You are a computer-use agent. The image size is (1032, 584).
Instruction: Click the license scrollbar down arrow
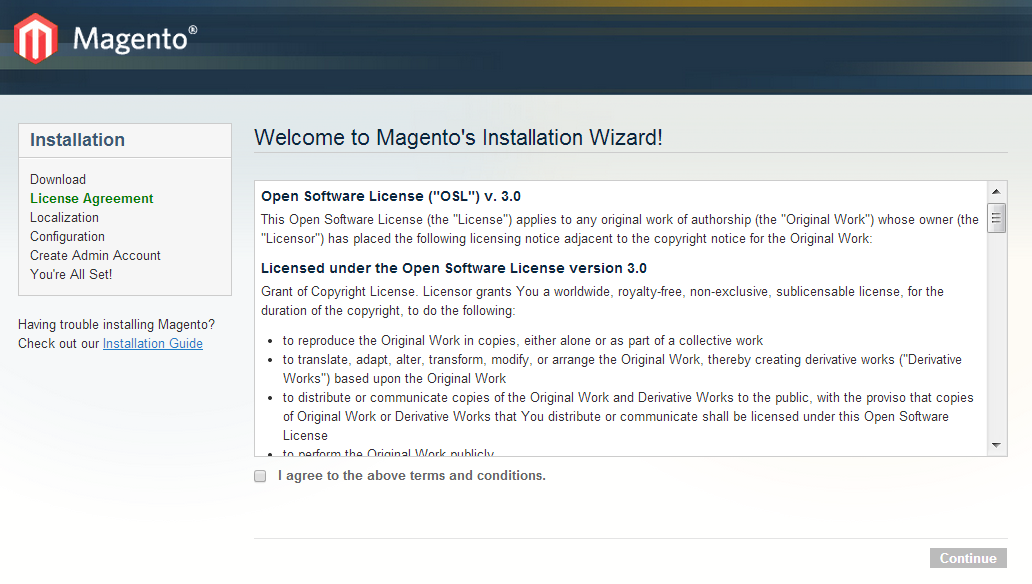(996, 446)
